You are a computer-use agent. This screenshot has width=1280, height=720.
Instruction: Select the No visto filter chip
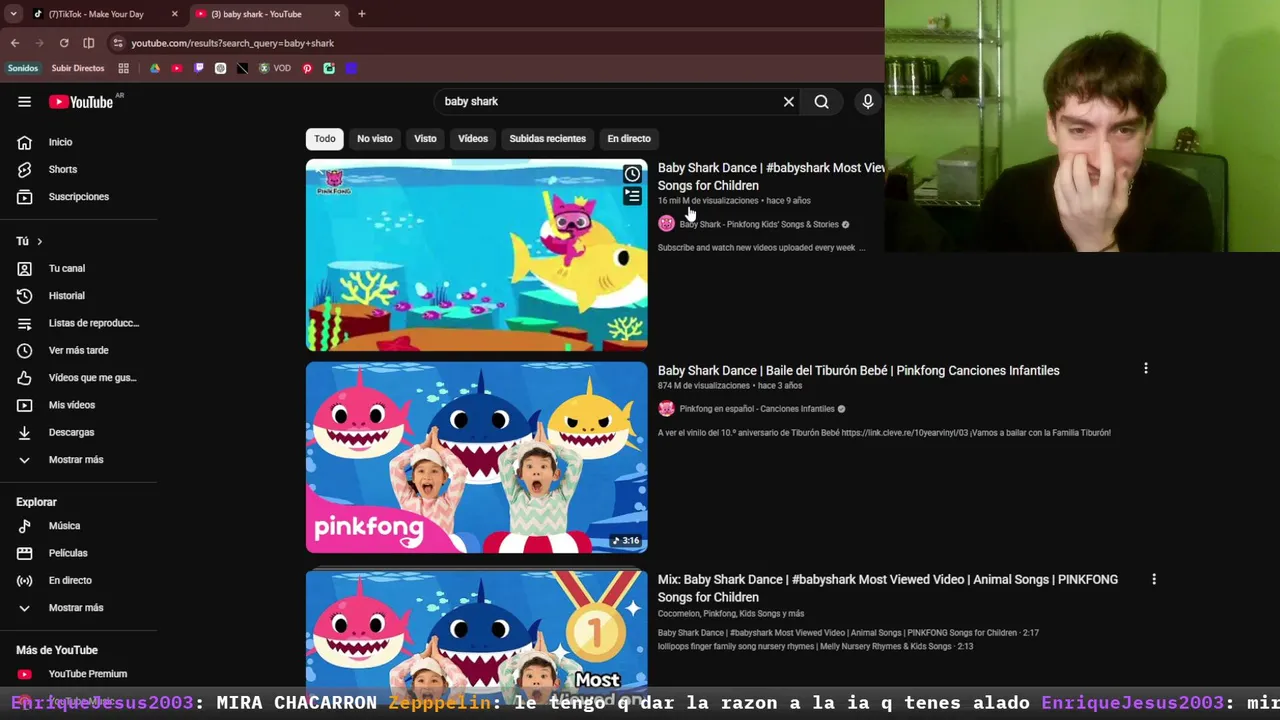tap(375, 139)
